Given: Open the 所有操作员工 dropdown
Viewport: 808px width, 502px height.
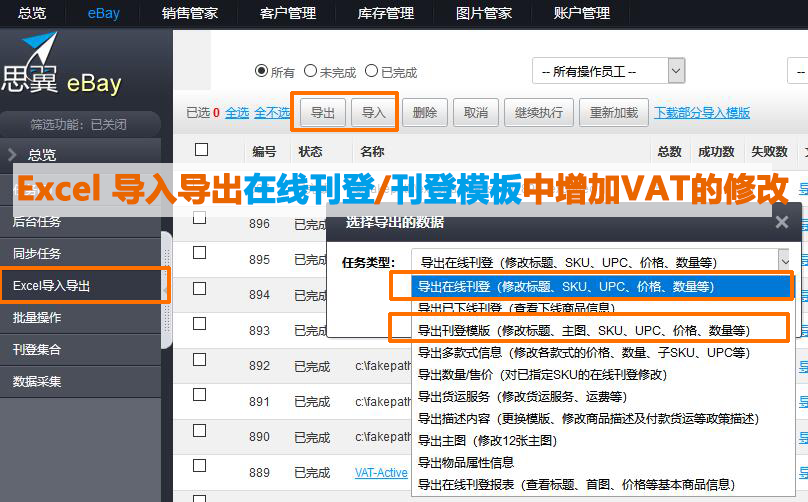Looking at the screenshot, I should click(x=609, y=71).
